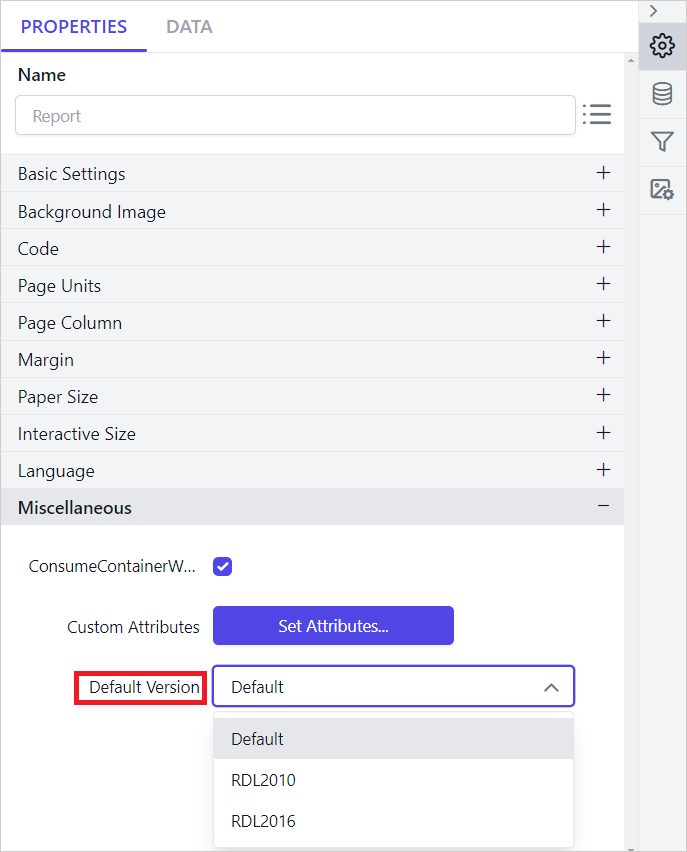The image size is (687, 852).
Task: Open the settings gear panel icon
Action: click(662, 45)
